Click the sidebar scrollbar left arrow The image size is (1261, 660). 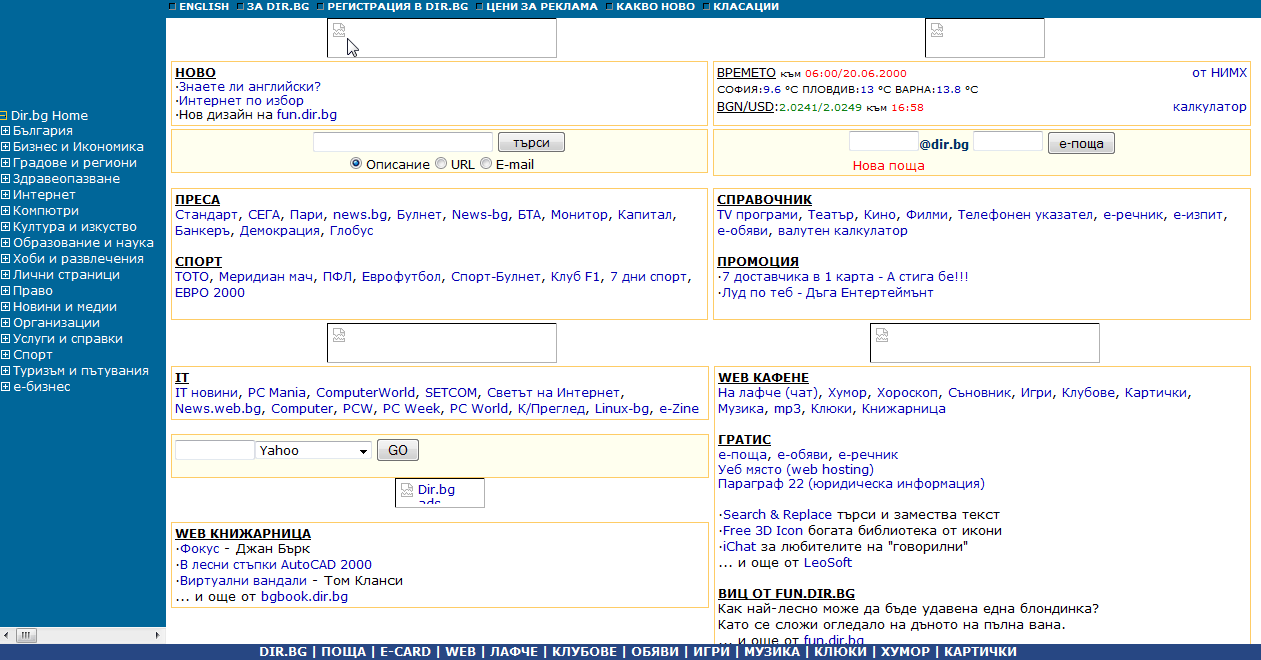point(6,634)
